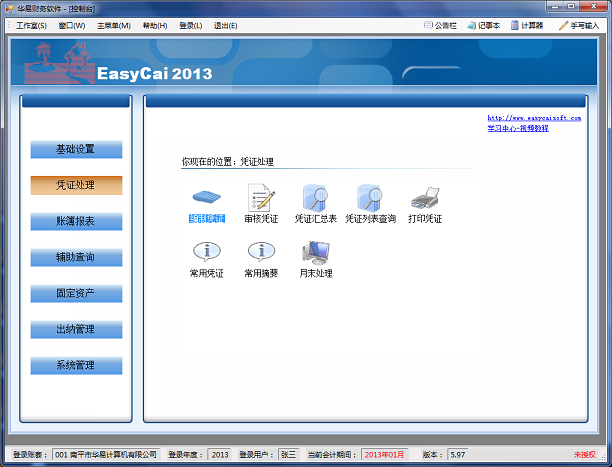Open the 主菜单(M) menu

(x=114, y=26)
